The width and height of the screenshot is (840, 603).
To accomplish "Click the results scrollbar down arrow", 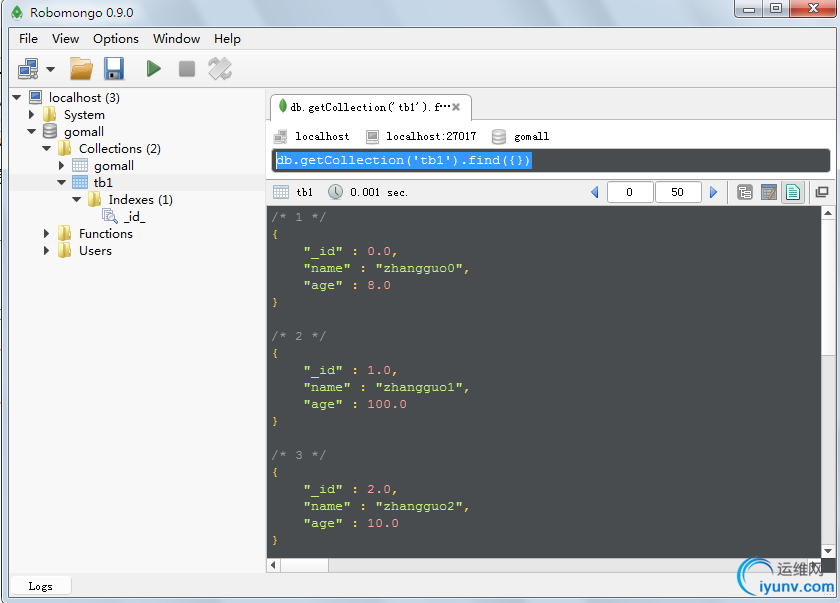I will coord(828,551).
